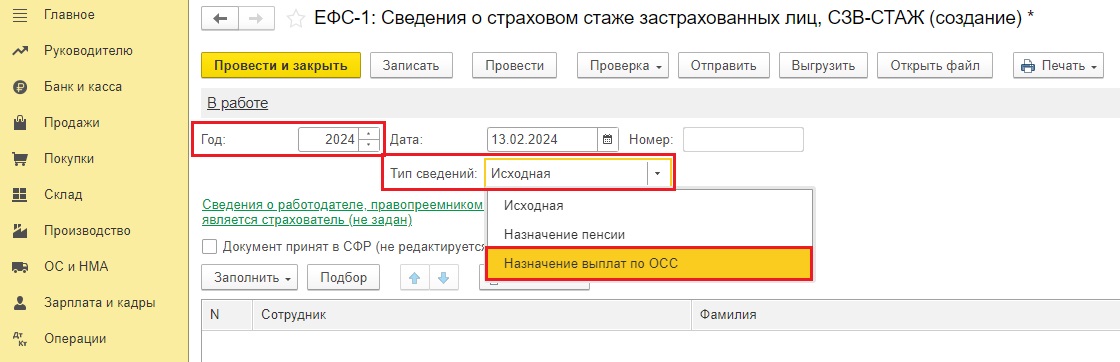
Task: Click the Открыть файл button
Action: (935, 66)
